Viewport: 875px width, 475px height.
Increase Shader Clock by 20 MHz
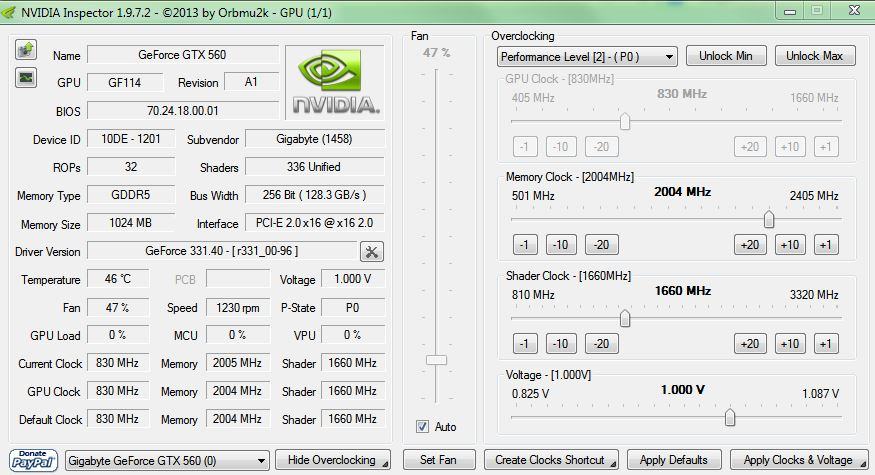[x=750, y=343]
